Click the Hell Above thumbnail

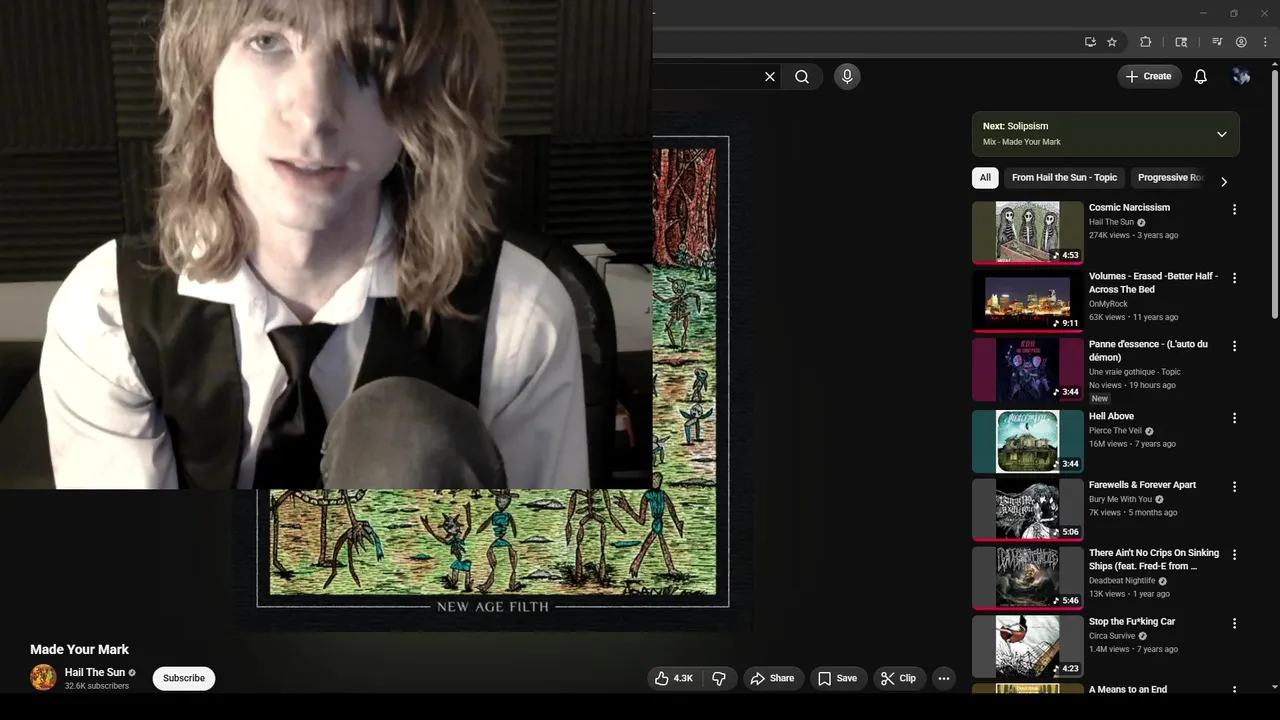[1028, 441]
